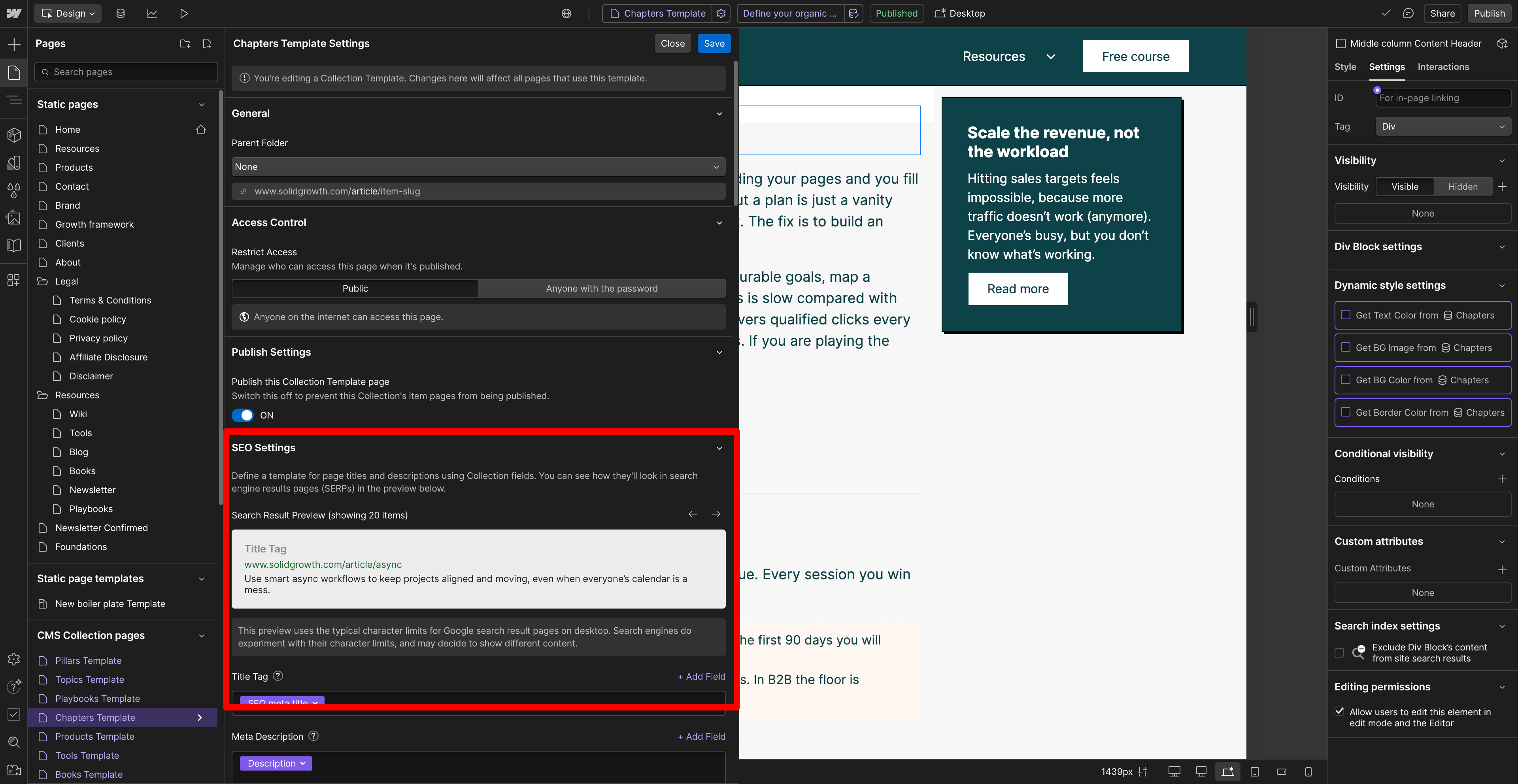Check Get Text Color from Chapters
Viewport: 1518px width, 784px height.
[1346, 315]
